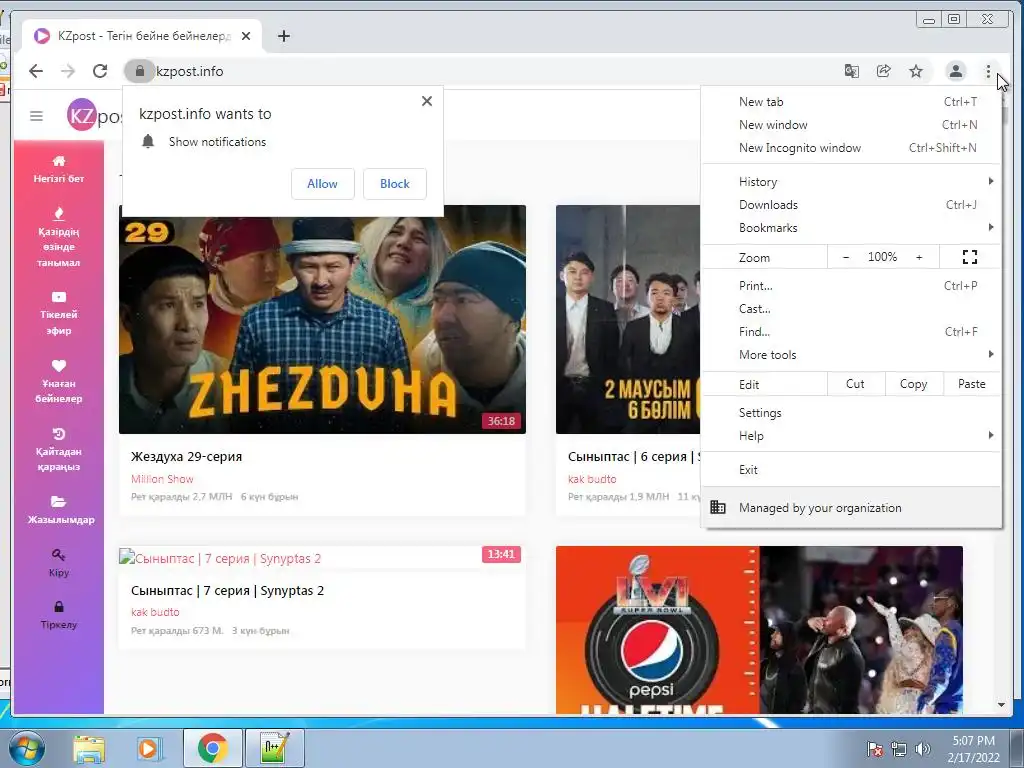Choose Cast... from the menu

coord(851,308)
